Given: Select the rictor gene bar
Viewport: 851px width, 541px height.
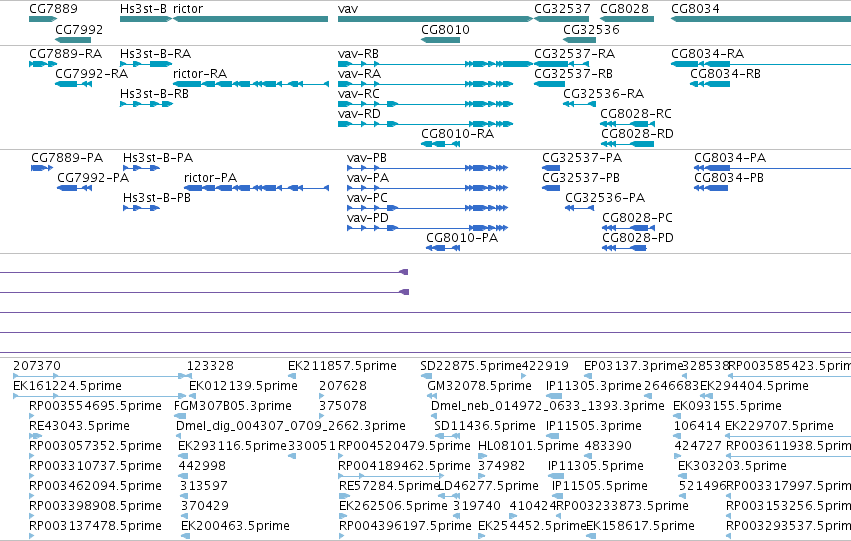Looking at the screenshot, I should click(250, 19).
